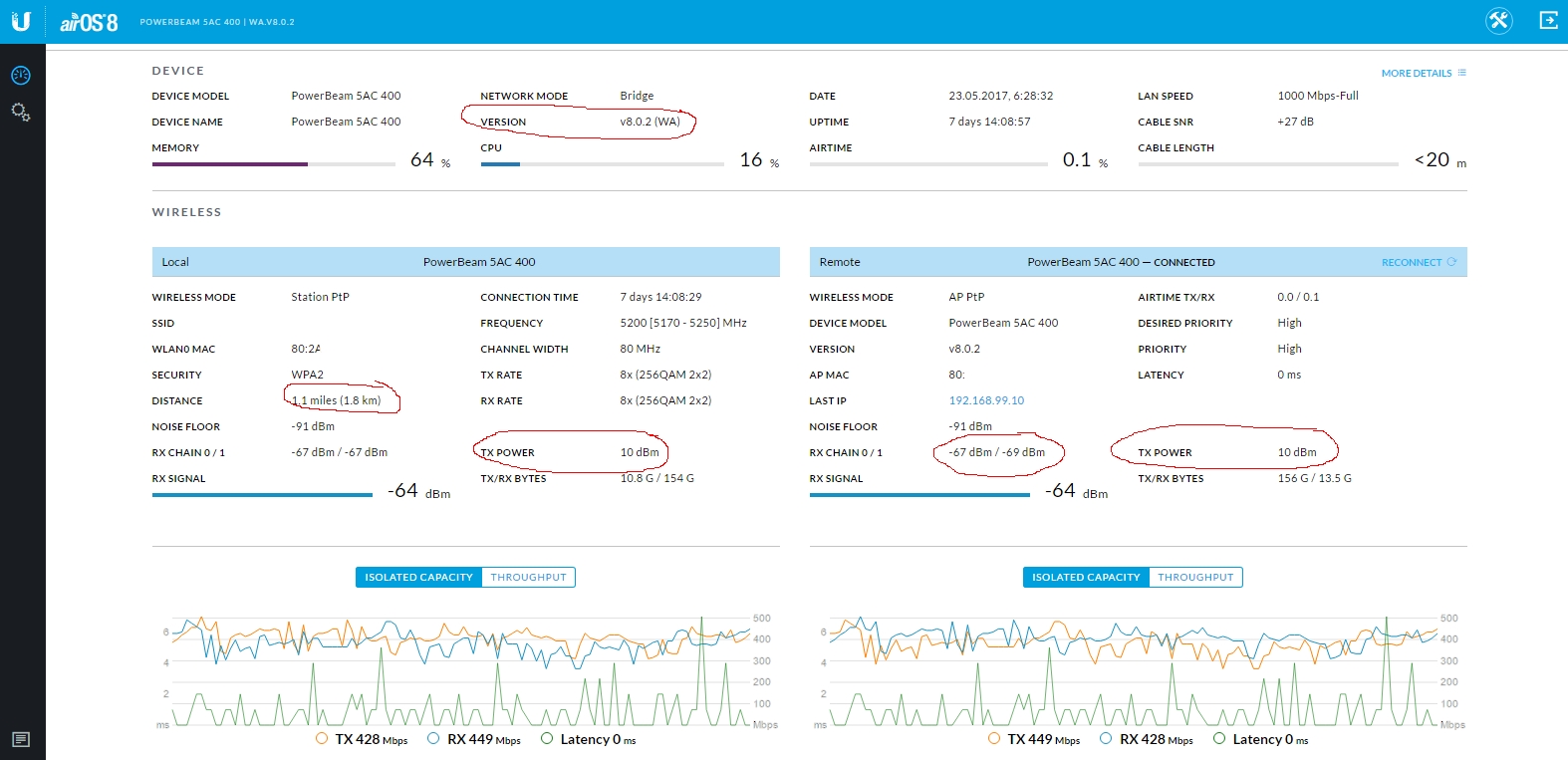Select Throughput tab in Local panel
The width and height of the screenshot is (1568, 760).
click(x=528, y=577)
